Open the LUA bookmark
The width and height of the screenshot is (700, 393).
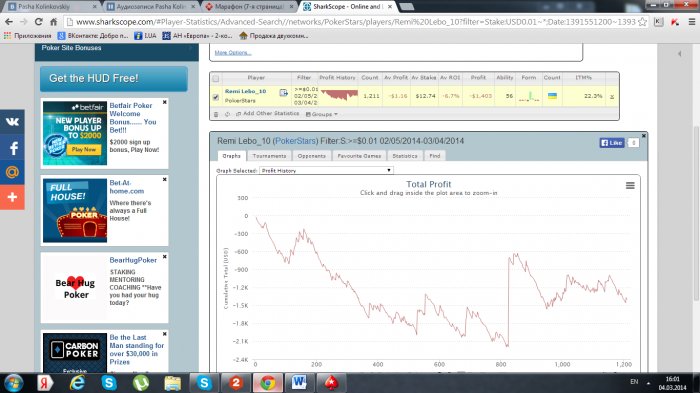146,36
